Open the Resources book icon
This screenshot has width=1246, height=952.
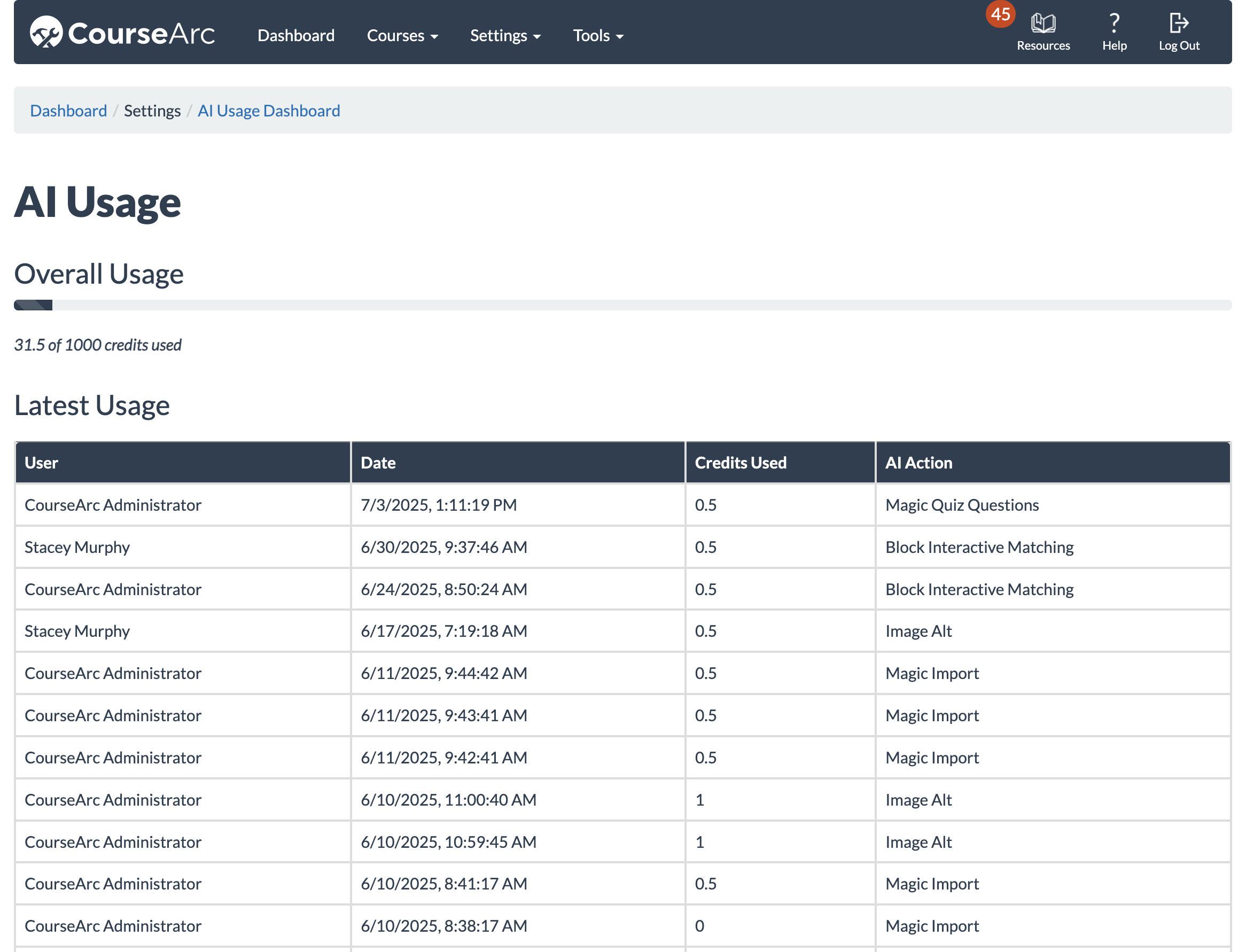(1042, 23)
